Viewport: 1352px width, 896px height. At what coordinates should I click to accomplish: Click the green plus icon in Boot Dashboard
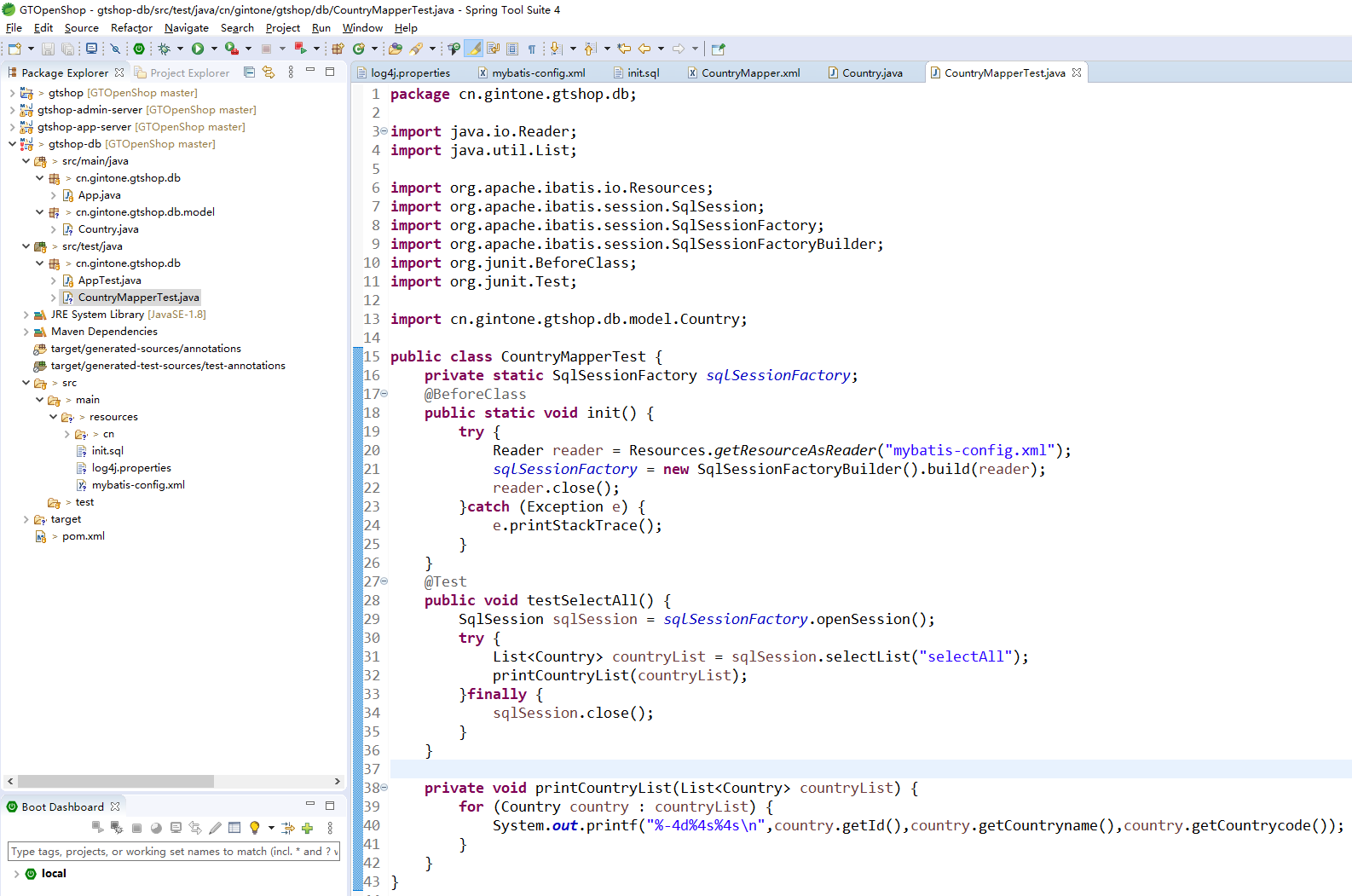(x=308, y=828)
